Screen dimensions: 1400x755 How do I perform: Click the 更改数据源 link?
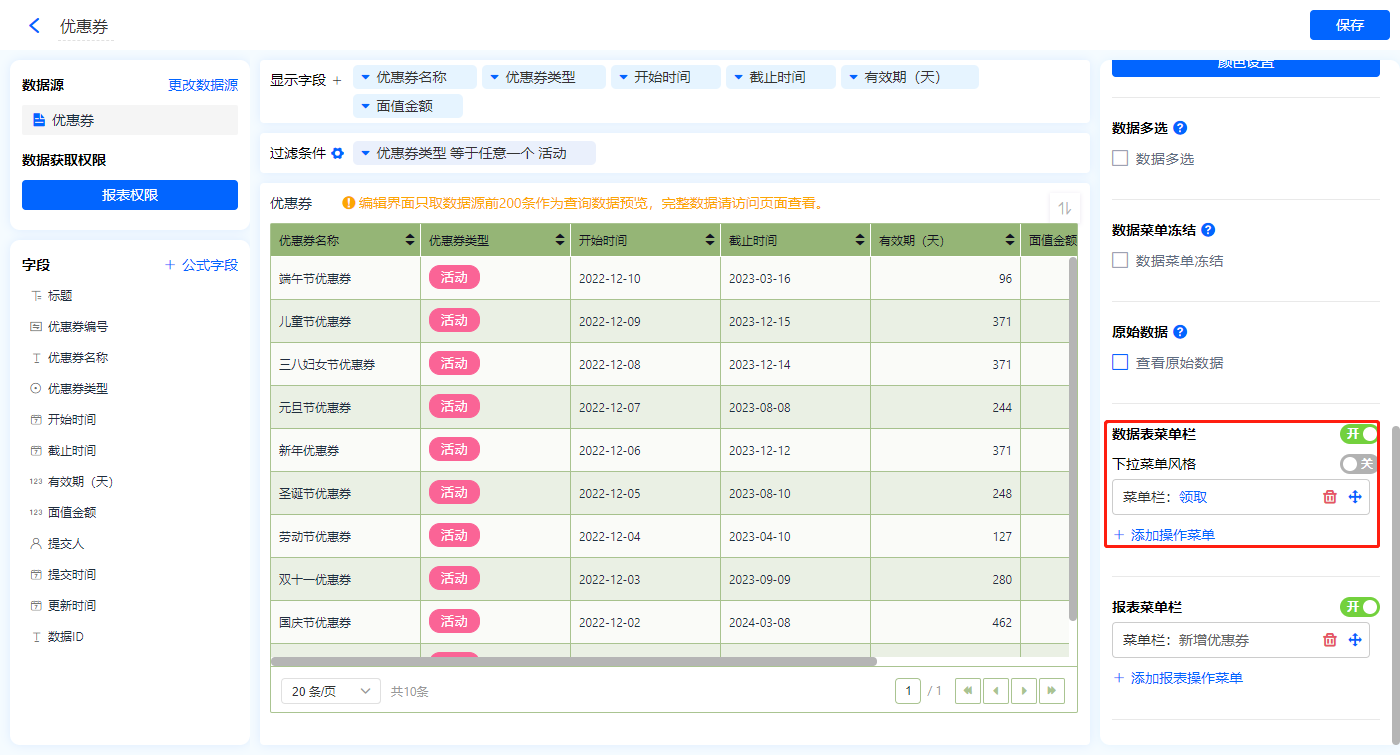click(203, 86)
